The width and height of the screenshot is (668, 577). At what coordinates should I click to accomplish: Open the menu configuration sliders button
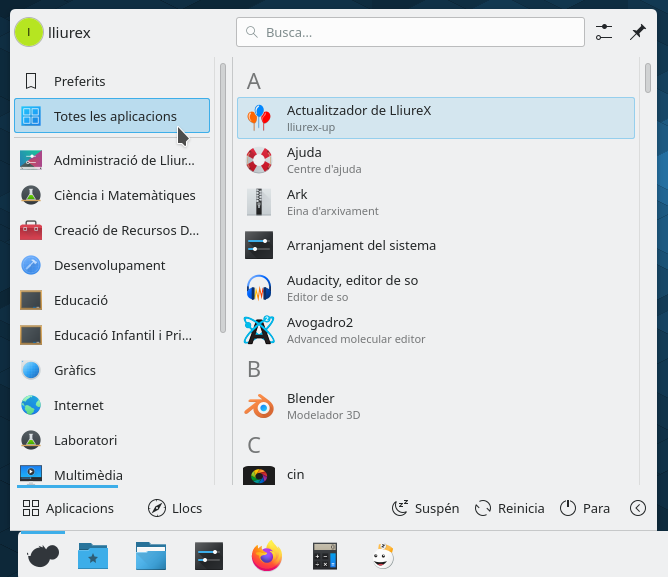603,32
